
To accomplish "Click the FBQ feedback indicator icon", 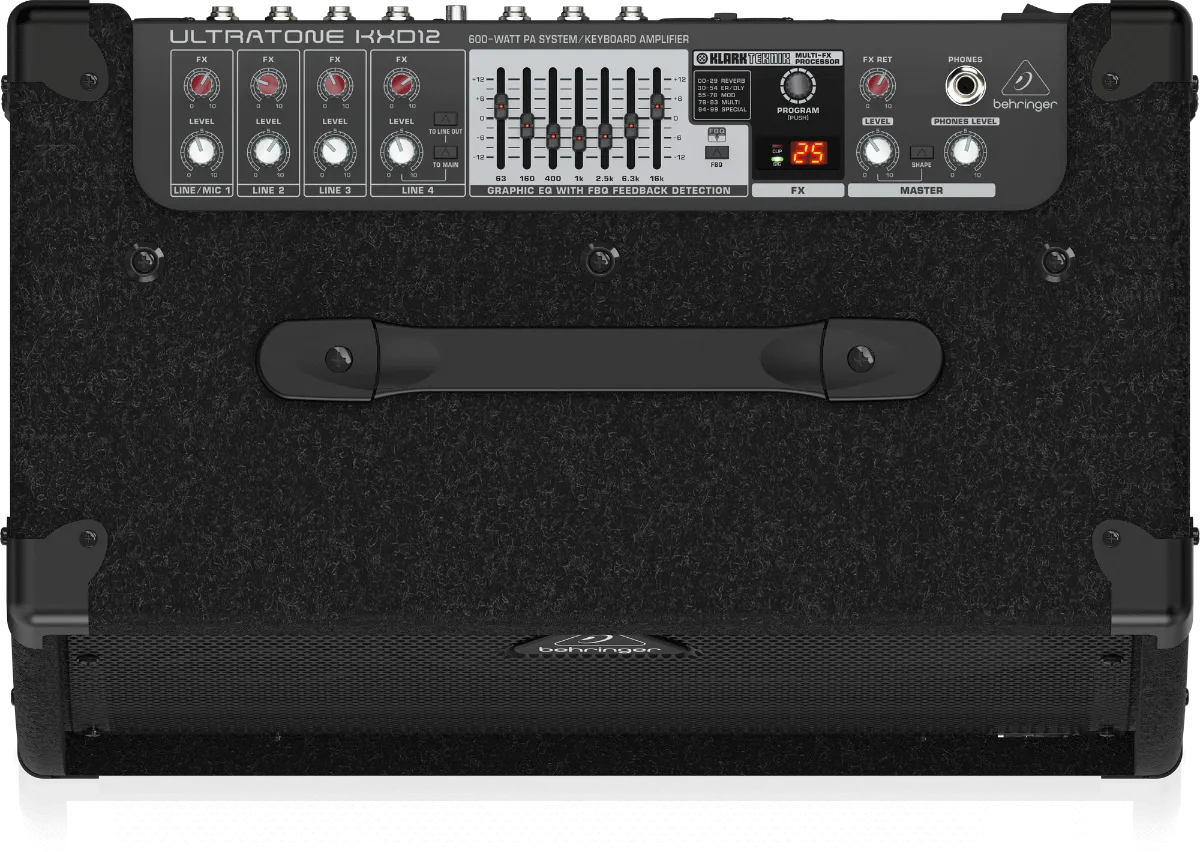I will (x=716, y=132).
